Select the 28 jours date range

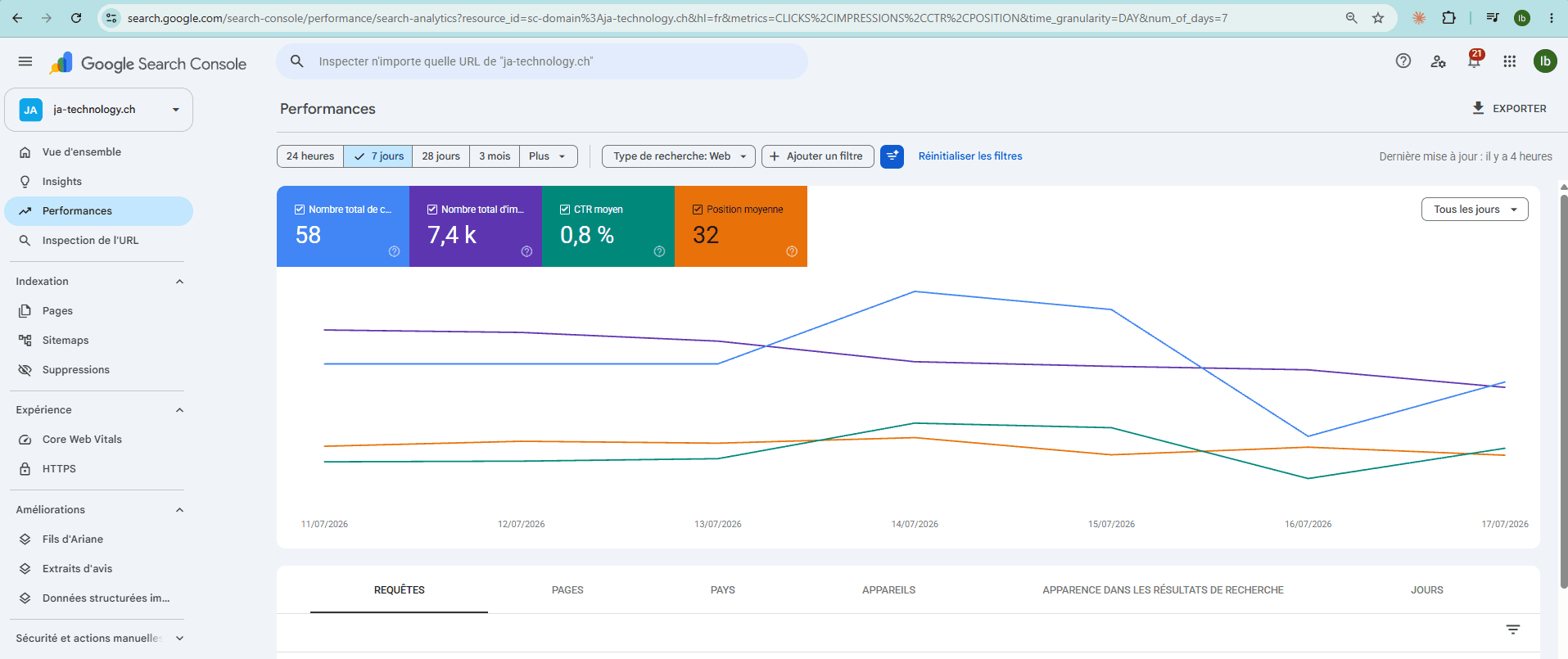click(x=441, y=156)
